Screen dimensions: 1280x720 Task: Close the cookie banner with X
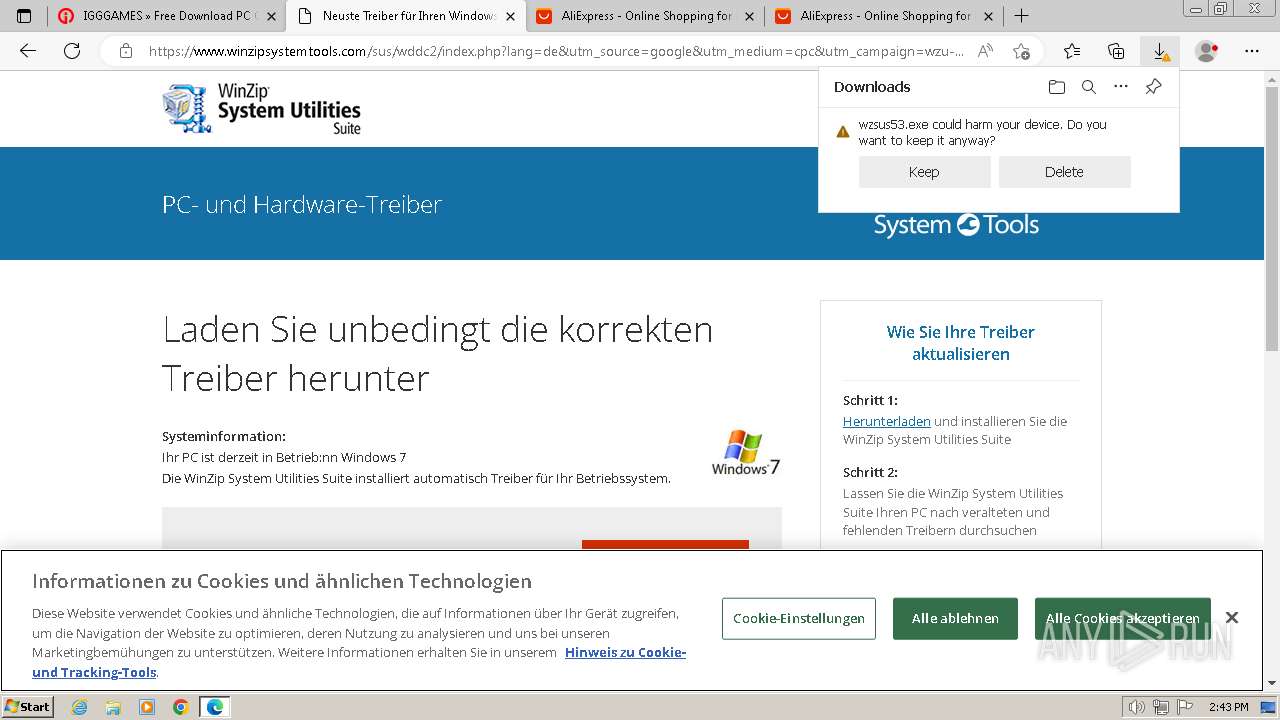pyautogui.click(x=1232, y=618)
